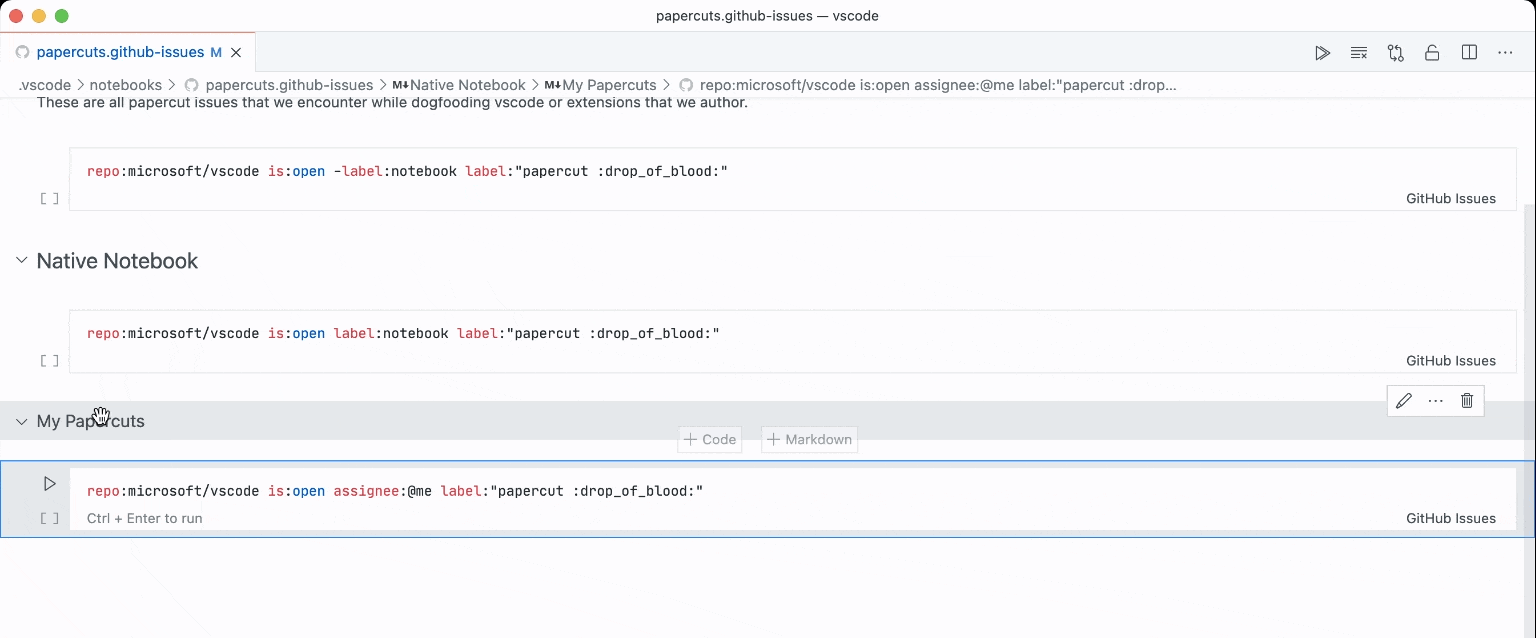The width and height of the screenshot is (1536, 638).
Task: Insert a new Code cell
Action: tap(710, 439)
